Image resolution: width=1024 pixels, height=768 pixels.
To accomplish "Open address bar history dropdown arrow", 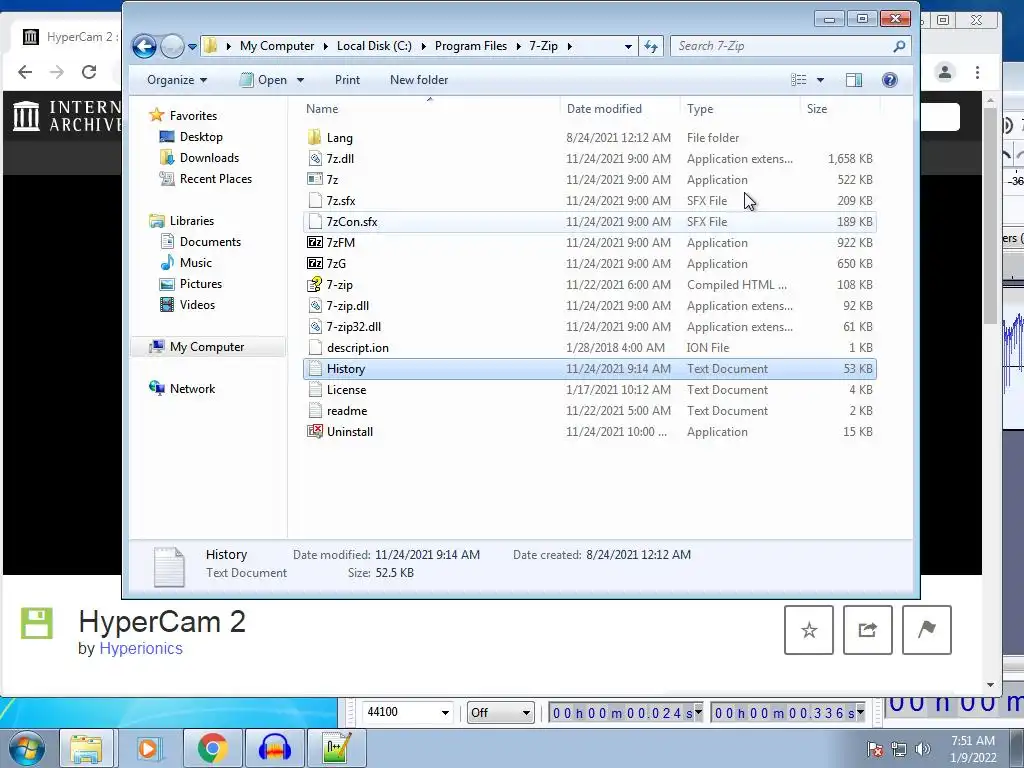I will click(628, 47).
